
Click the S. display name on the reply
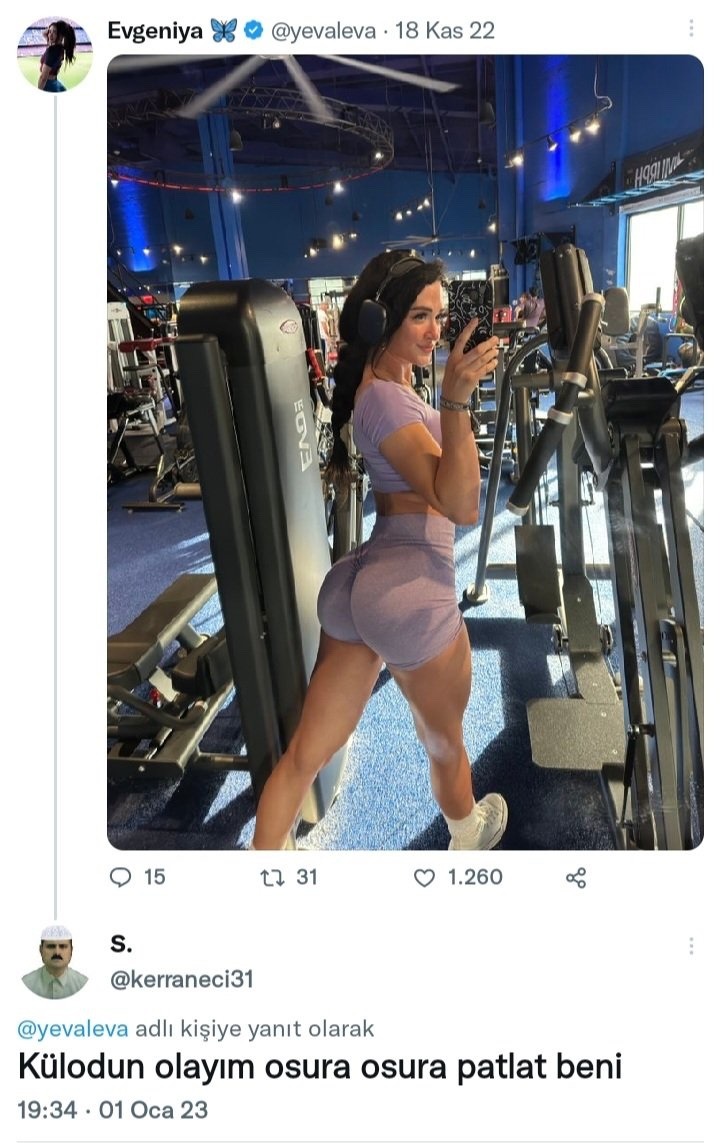121,943
